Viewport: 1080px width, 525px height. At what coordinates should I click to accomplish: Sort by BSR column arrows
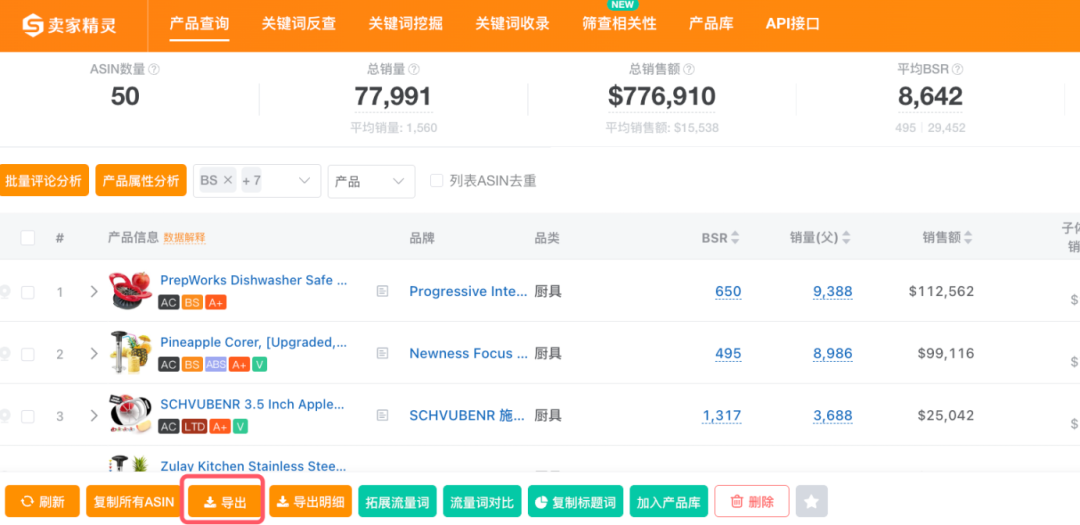(x=735, y=238)
